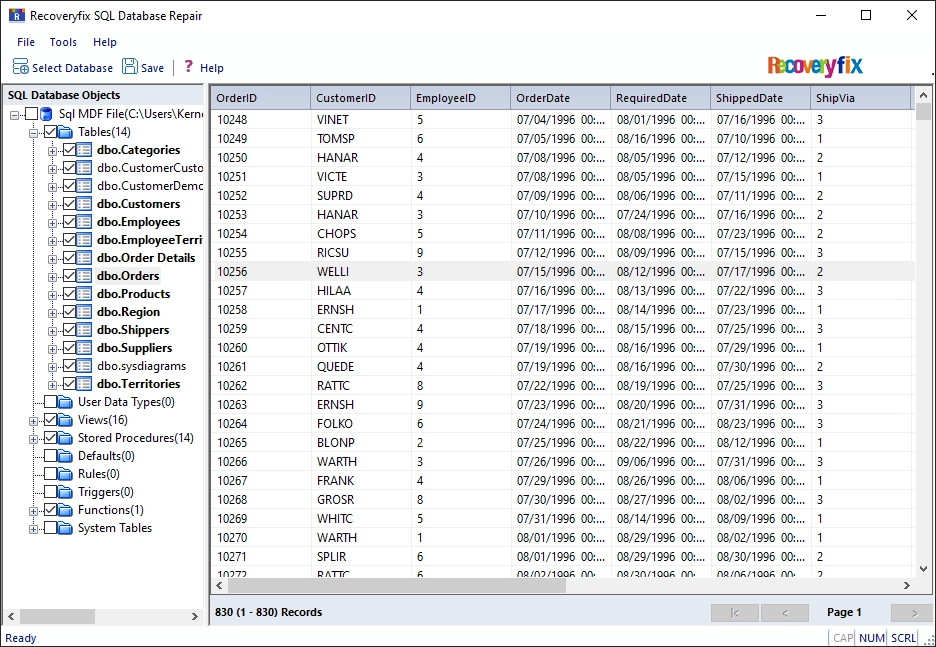This screenshot has height=647, width=936.
Task: Click the Triggers(0) folder icon
Action: (66, 492)
